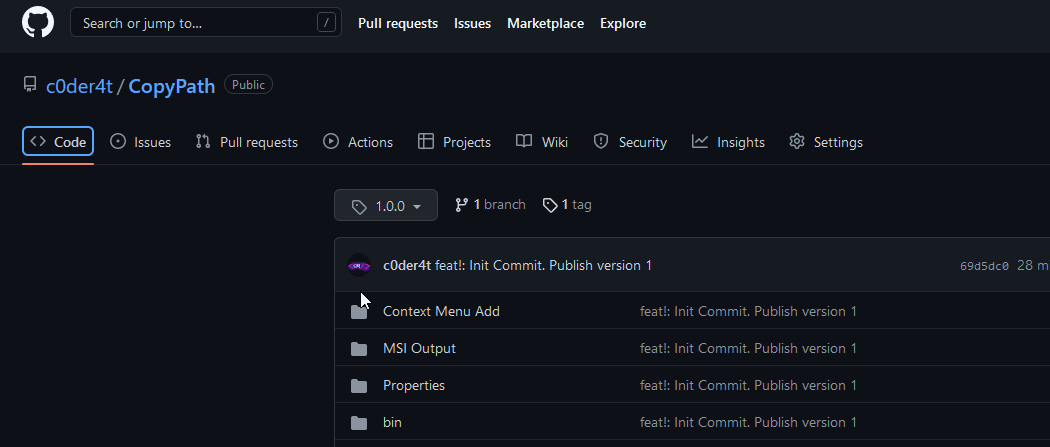Open Explore from the top navigation

point(623,23)
